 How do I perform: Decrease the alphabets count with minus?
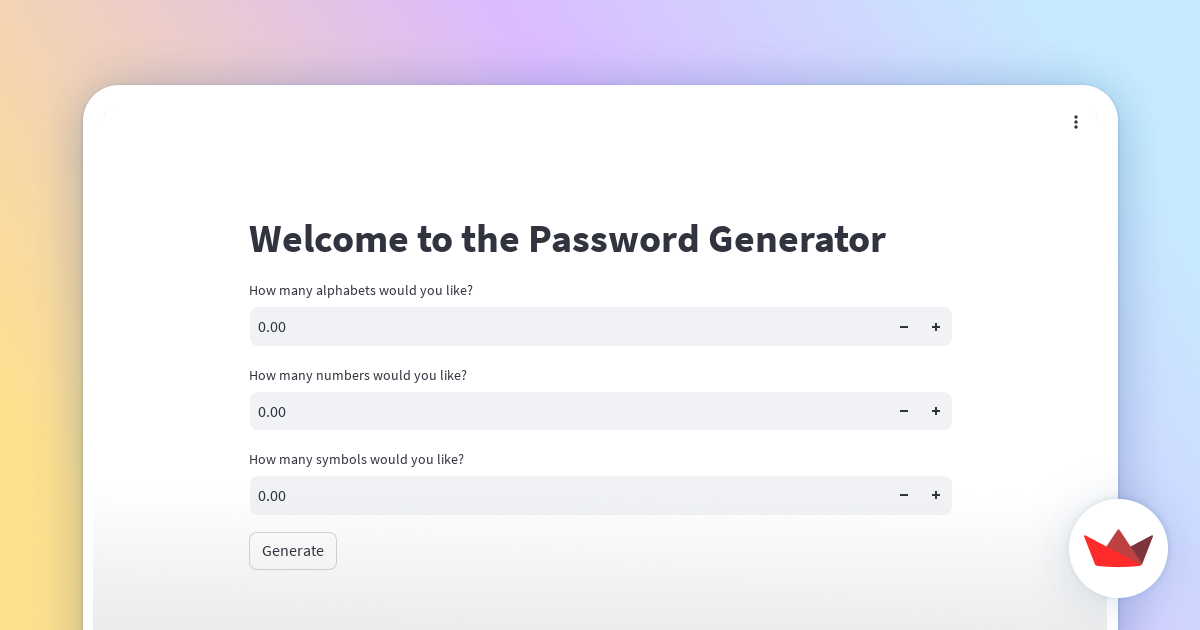coord(904,327)
